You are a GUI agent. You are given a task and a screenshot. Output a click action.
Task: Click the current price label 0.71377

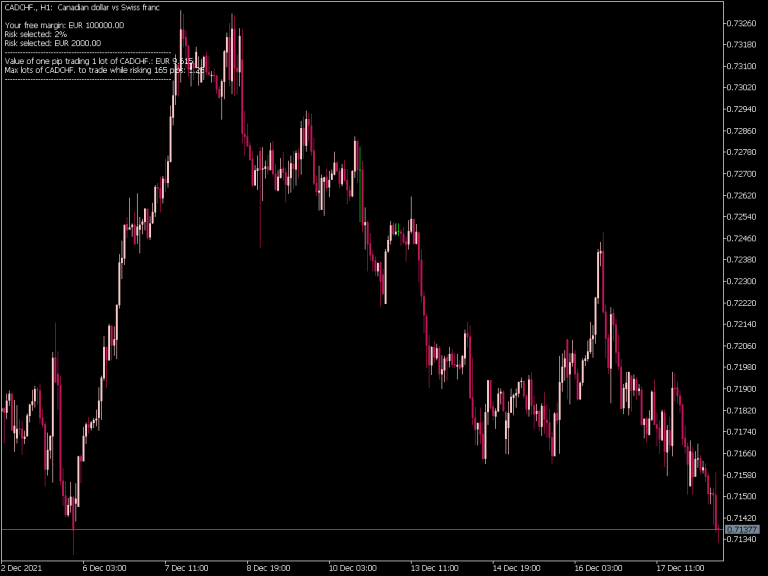click(x=742, y=529)
